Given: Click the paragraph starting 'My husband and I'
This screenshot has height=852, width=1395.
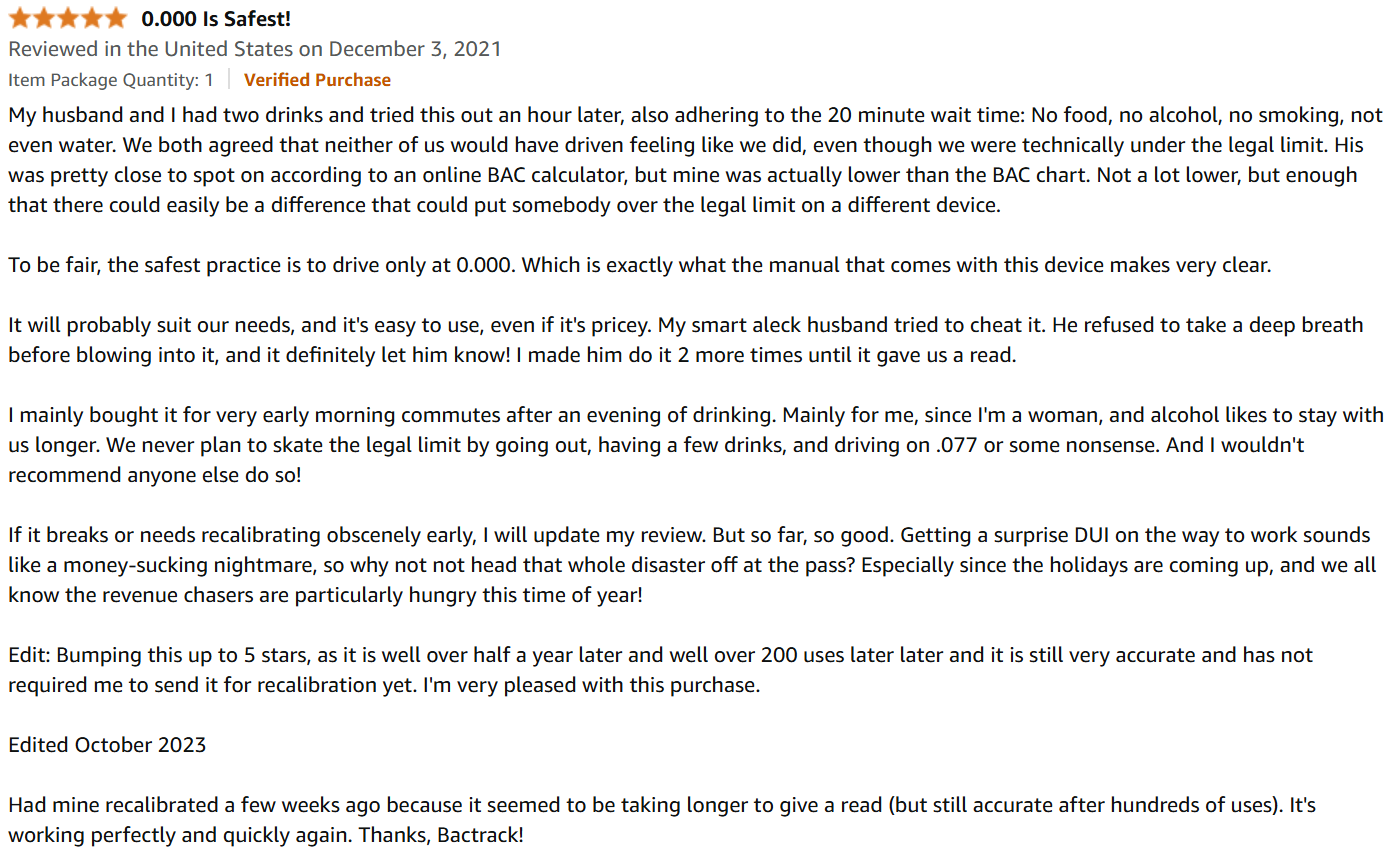Looking at the screenshot, I should click(696, 160).
